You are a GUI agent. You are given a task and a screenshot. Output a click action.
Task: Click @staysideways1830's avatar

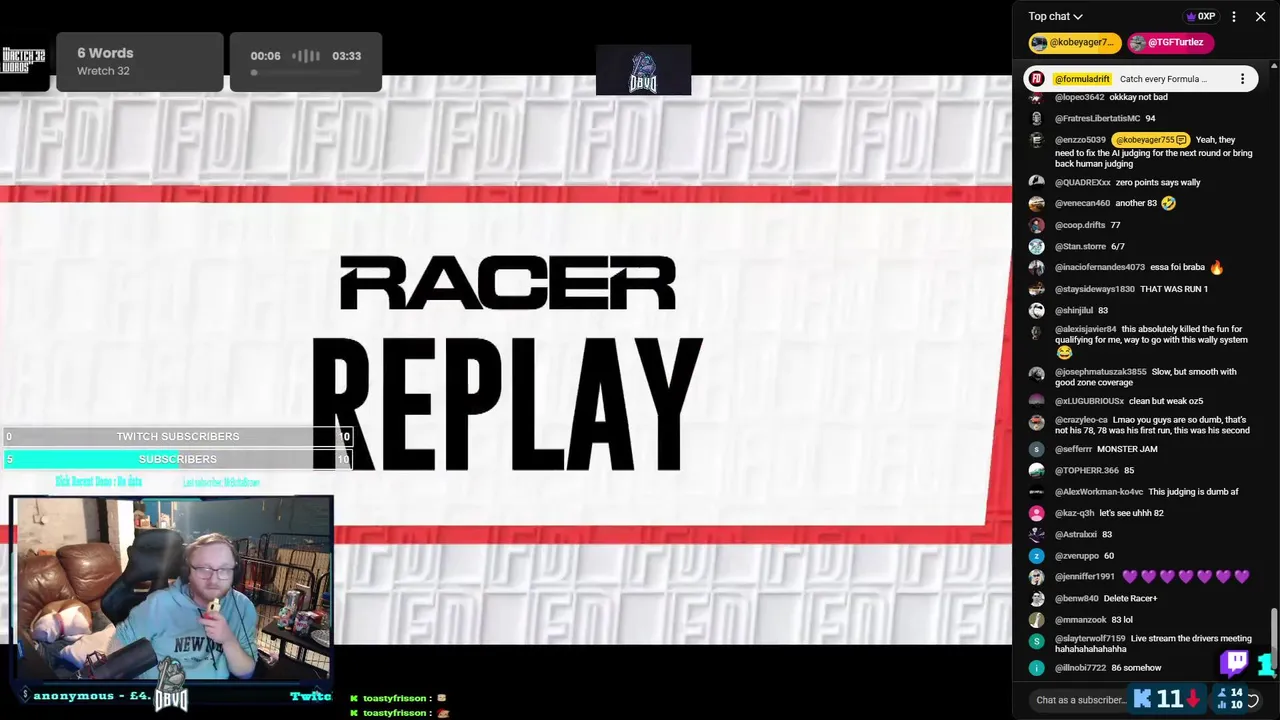click(x=1037, y=290)
